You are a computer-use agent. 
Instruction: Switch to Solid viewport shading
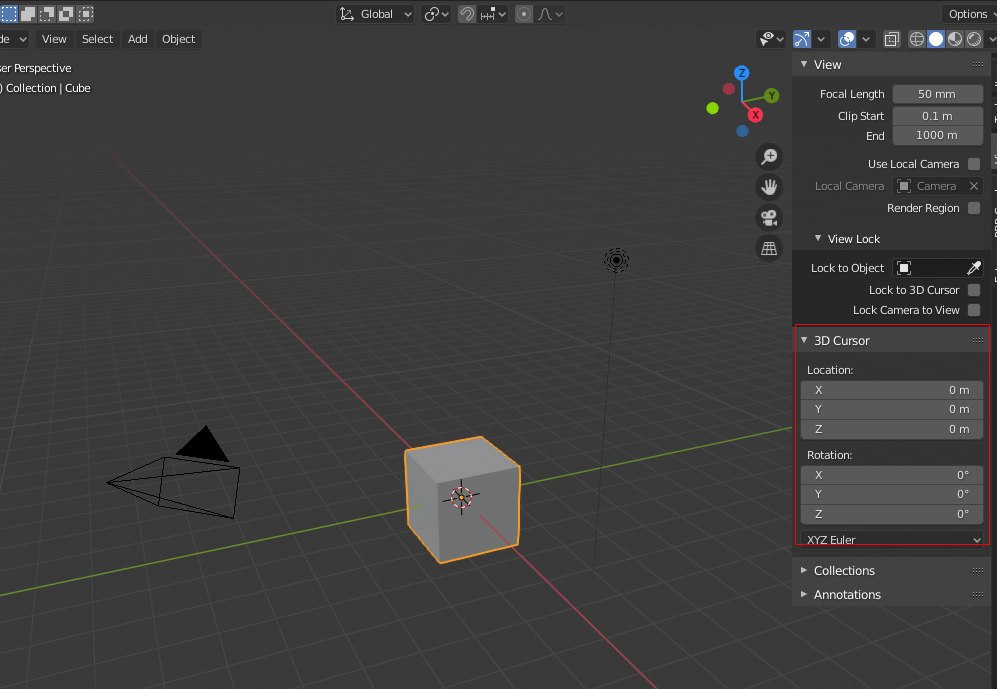click(935, 39)
